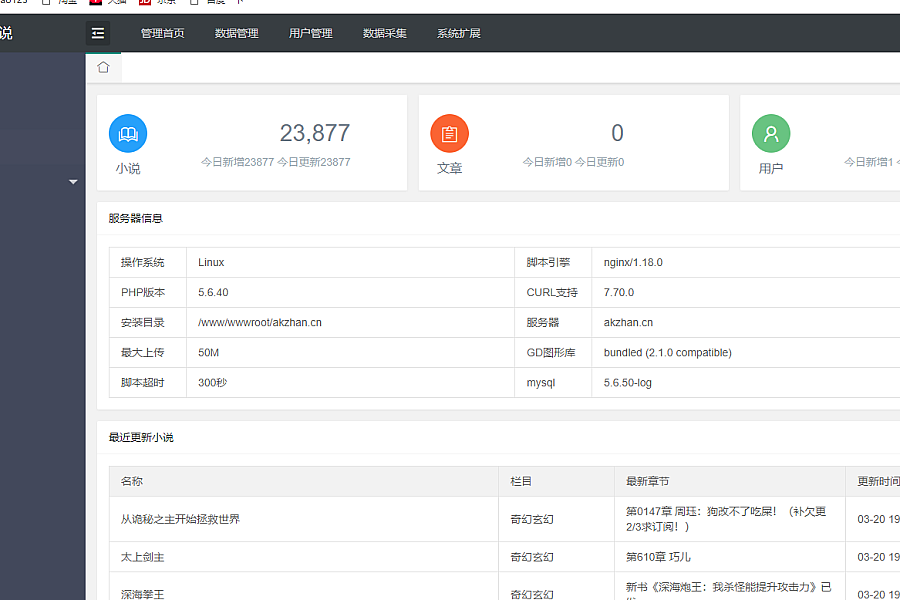Click 今日新增0 今日更新0 text
The width and height of the screenshot is (900, 600).
pyautogui.click(x=573, y=162)
